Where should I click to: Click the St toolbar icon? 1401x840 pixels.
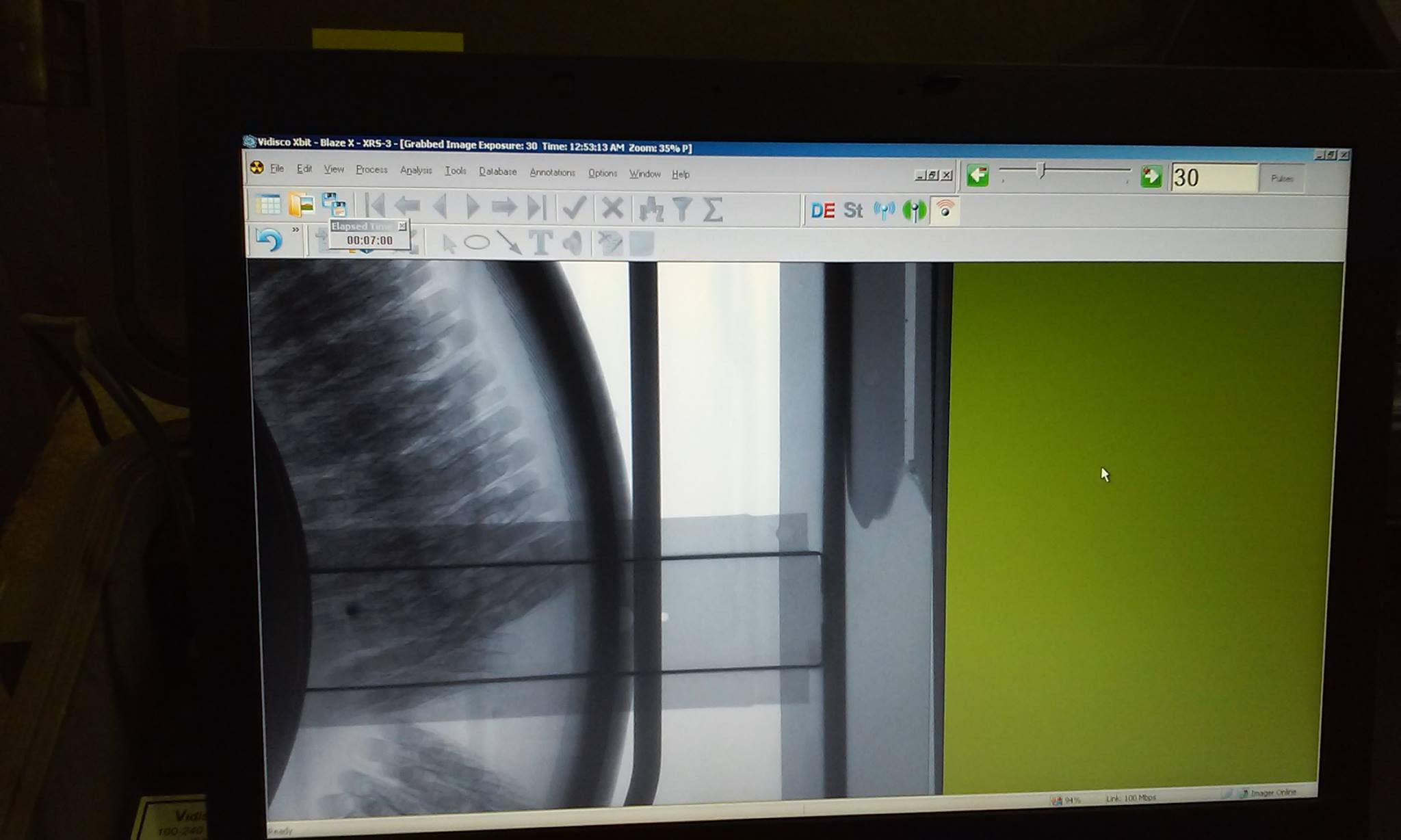click(853, 211)
